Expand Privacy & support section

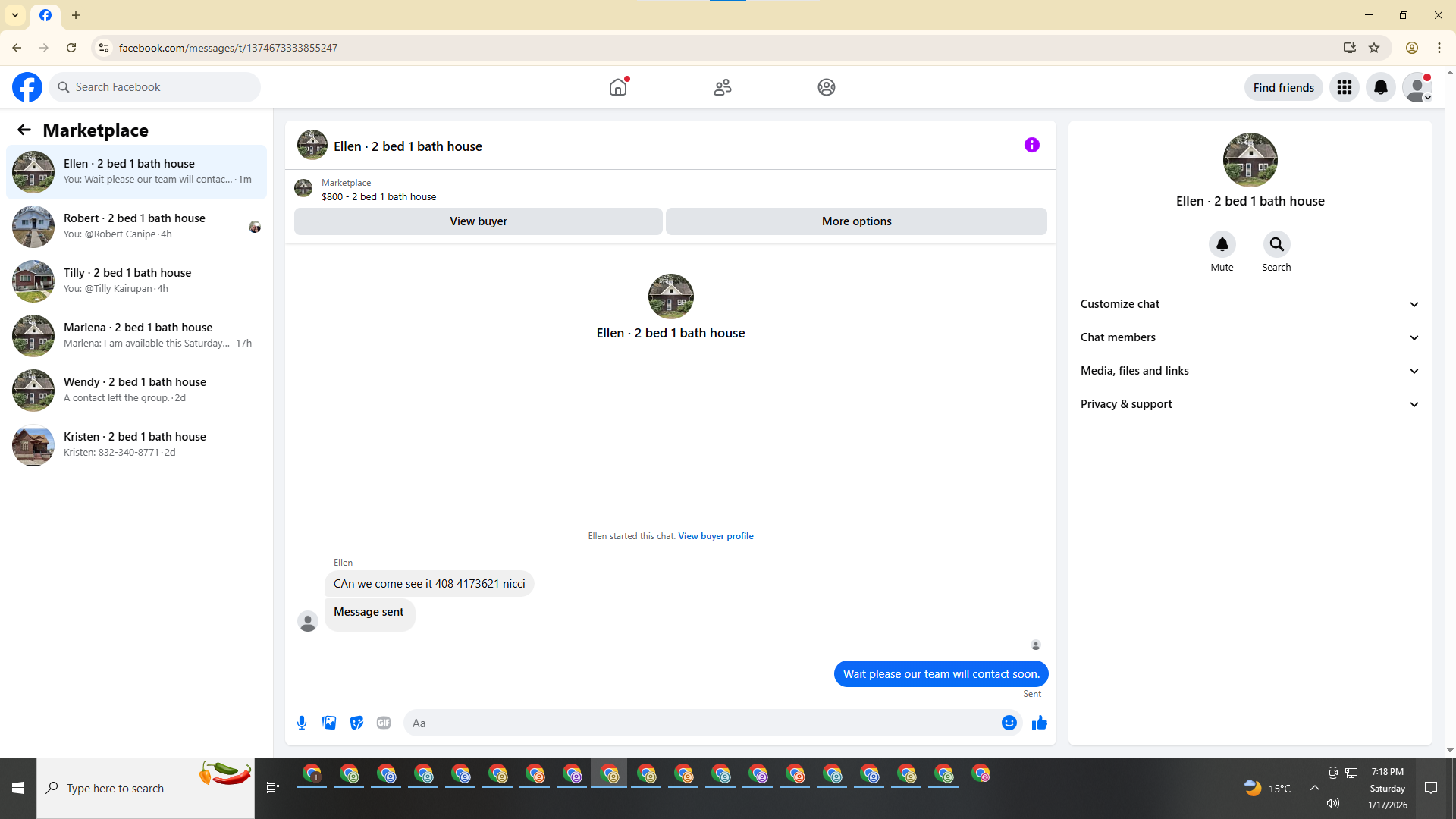pos(1250,404)
